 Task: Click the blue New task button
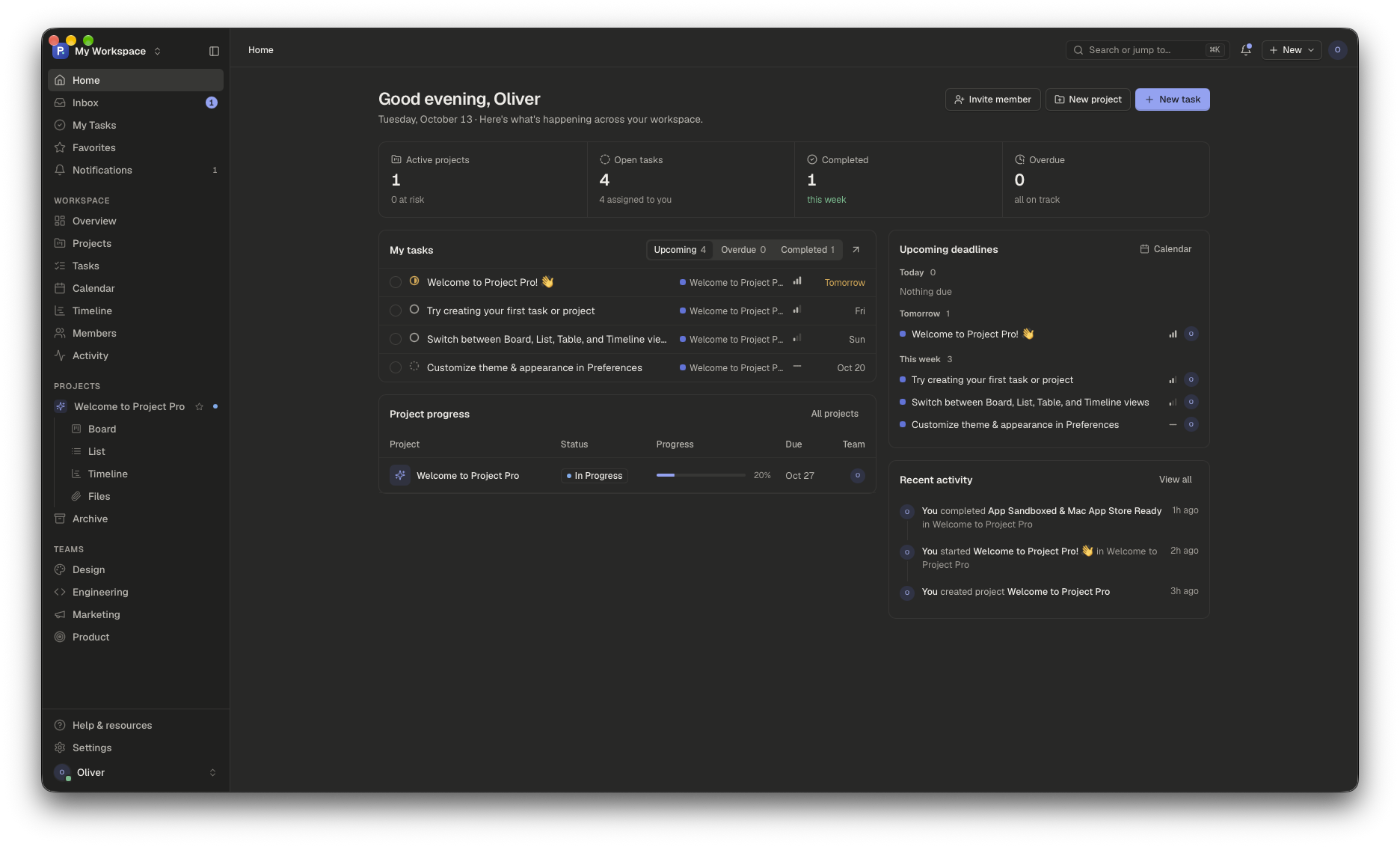point(1172,100)
